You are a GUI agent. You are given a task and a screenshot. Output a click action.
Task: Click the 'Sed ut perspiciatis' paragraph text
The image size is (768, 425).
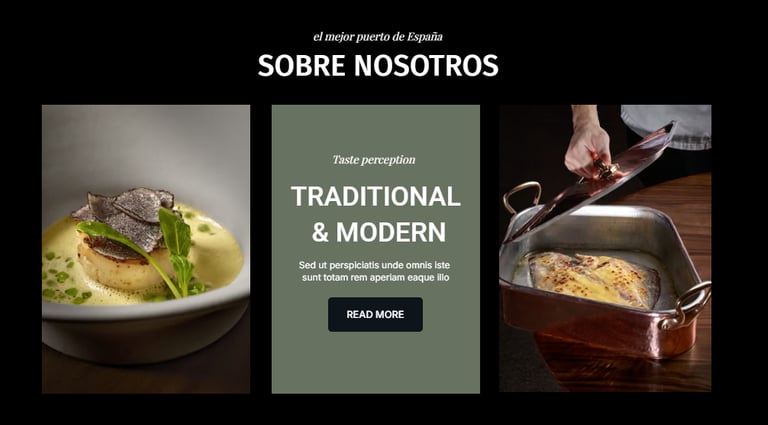tap(375, 272)
